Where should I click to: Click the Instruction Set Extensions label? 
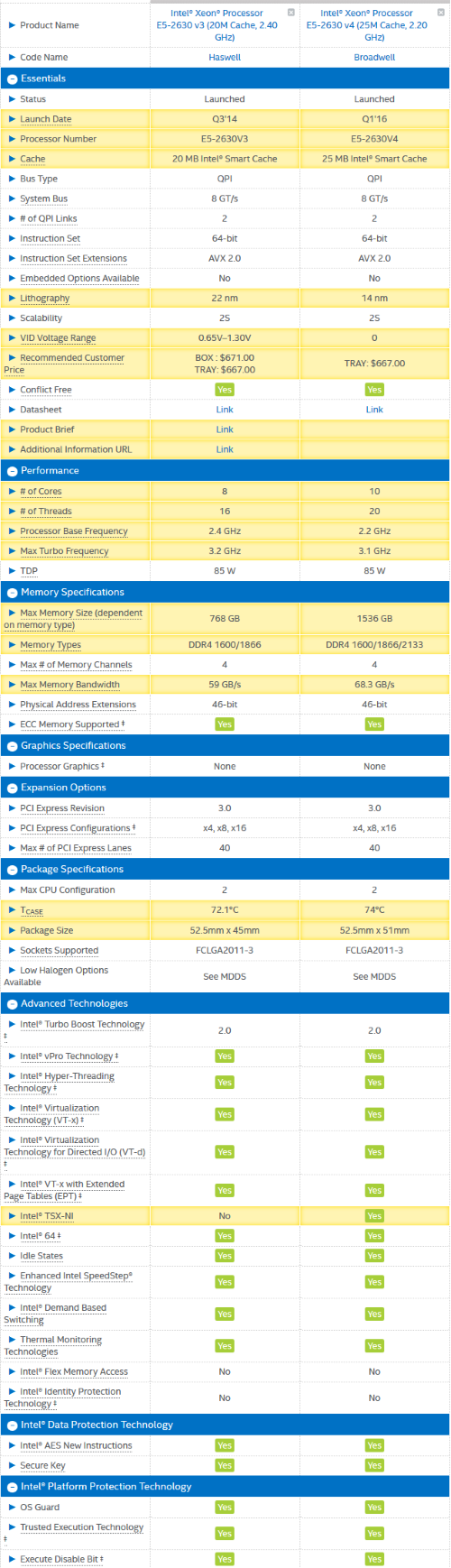click(73, 258)
